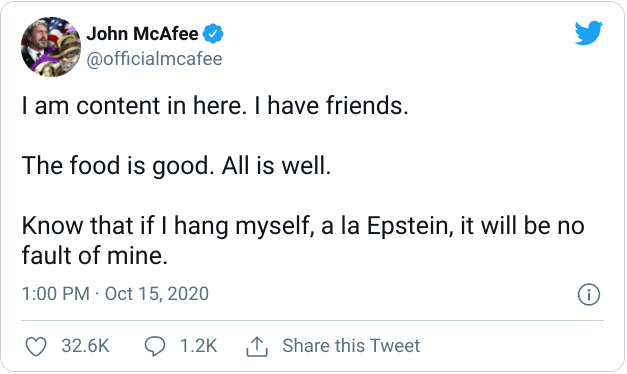Screen dimensions: 627x374
Task: Click the blue verified badge
Action: (x=213, y=34)
